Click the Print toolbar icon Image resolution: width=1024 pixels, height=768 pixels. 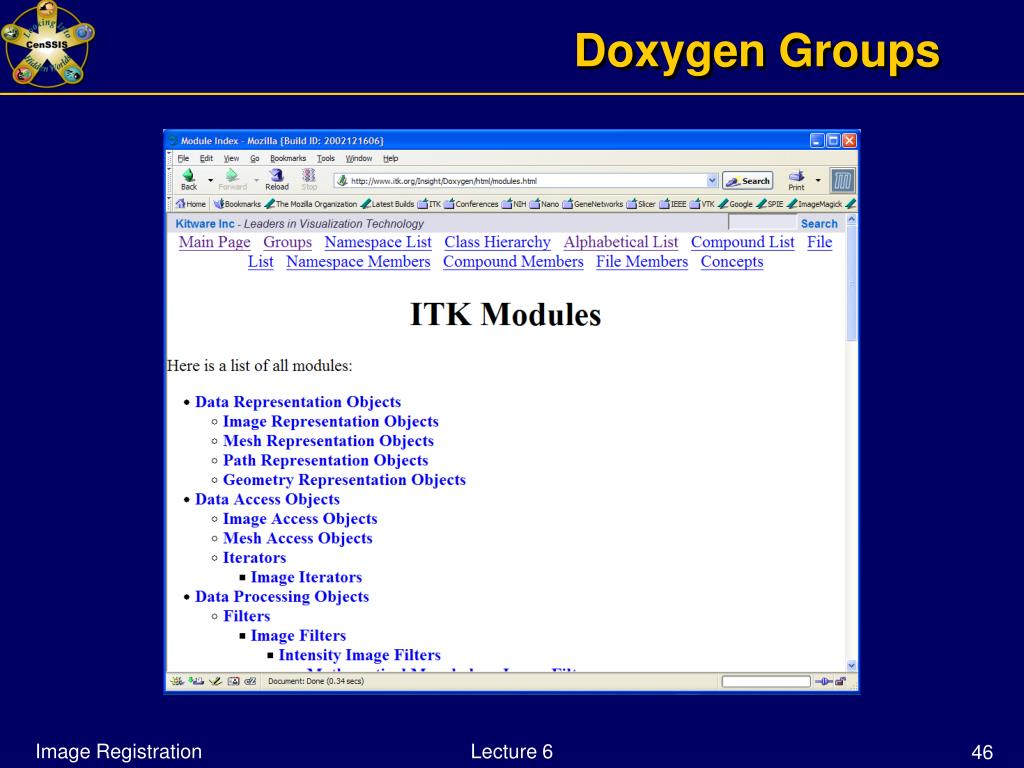coord(796,180)
